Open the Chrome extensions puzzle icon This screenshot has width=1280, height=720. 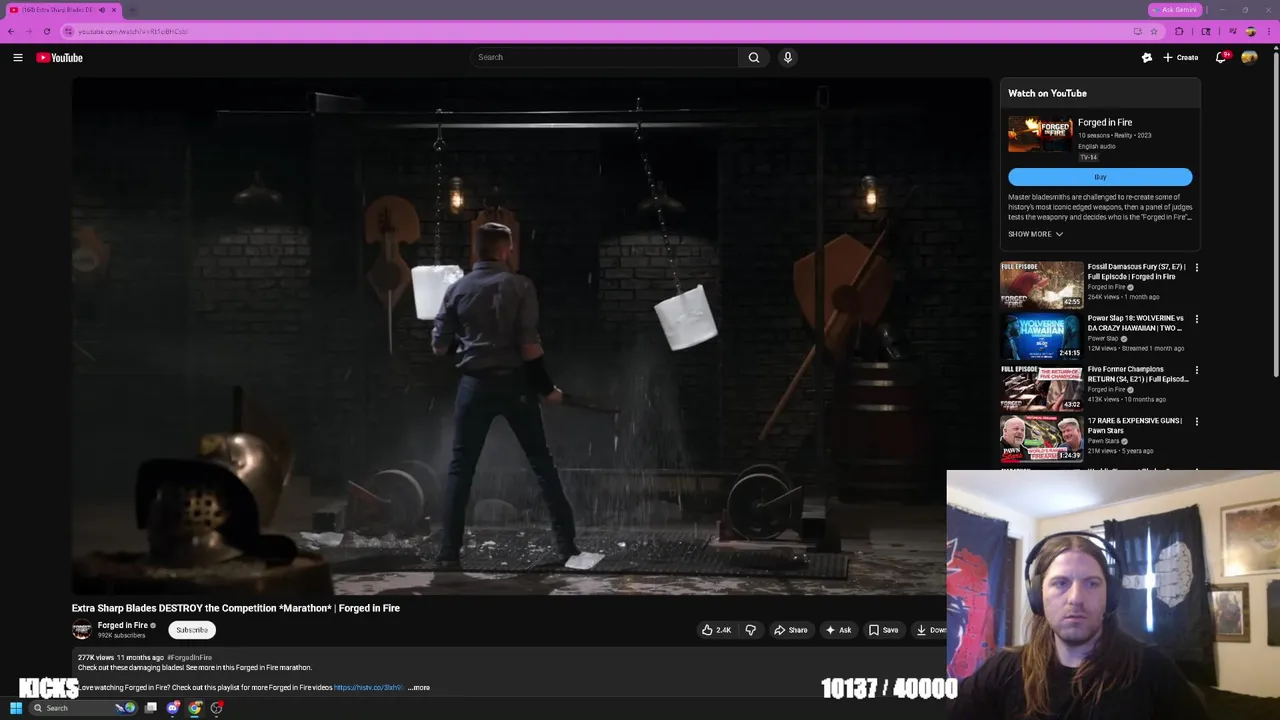tap(1179, 31)
